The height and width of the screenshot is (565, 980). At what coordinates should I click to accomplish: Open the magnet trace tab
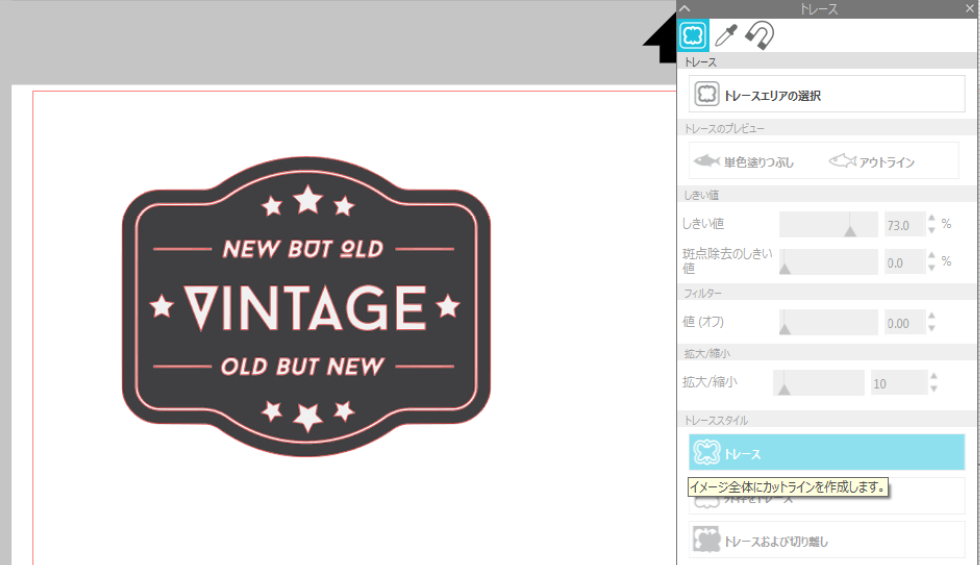[759, 35]
